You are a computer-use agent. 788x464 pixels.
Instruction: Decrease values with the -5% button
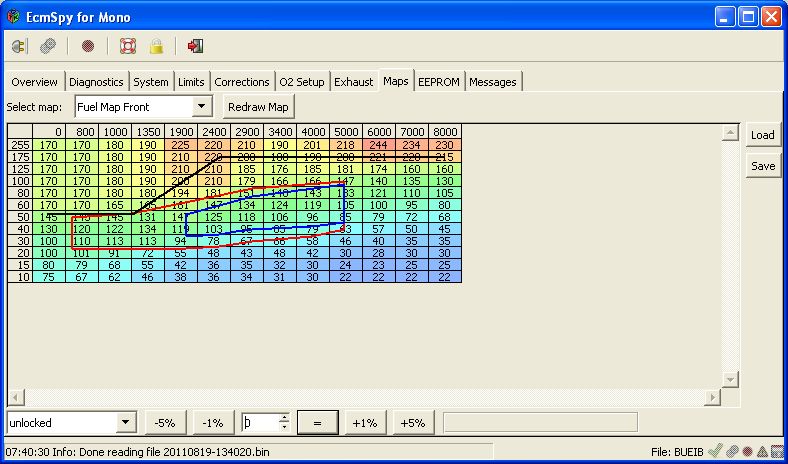tap(165, 423)
